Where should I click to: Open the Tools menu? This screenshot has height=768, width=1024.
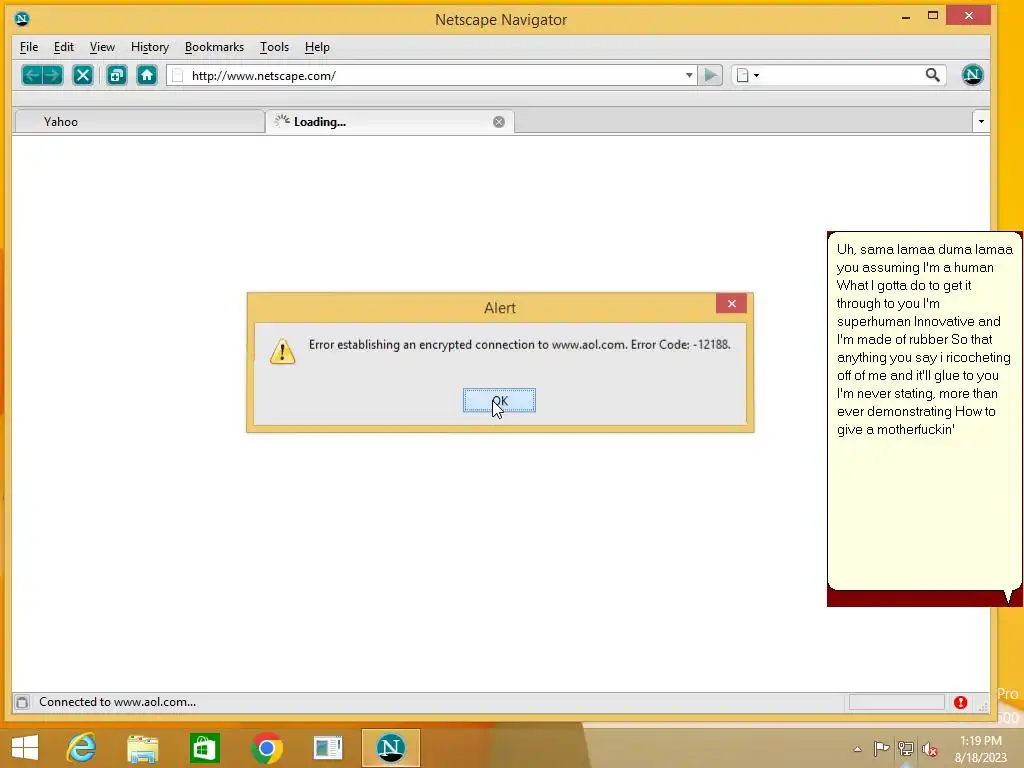274,47
